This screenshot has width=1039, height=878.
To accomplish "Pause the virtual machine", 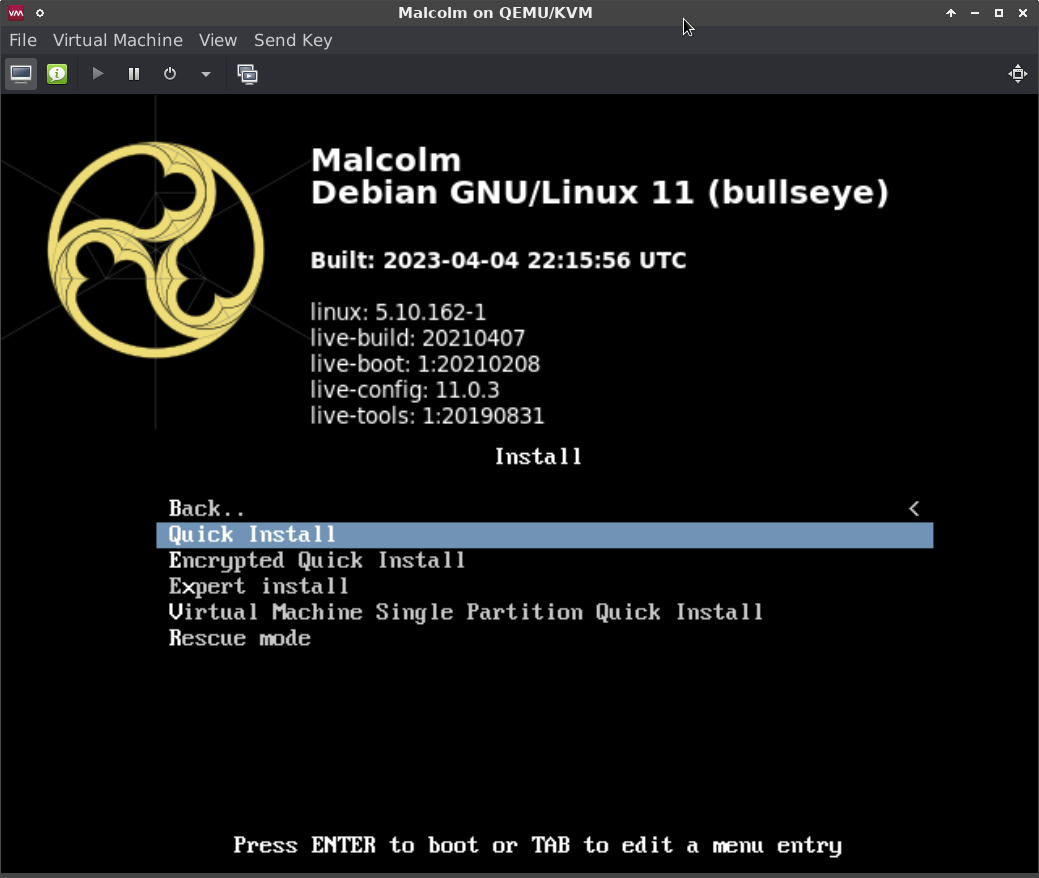I will click(x=134, y=74).
